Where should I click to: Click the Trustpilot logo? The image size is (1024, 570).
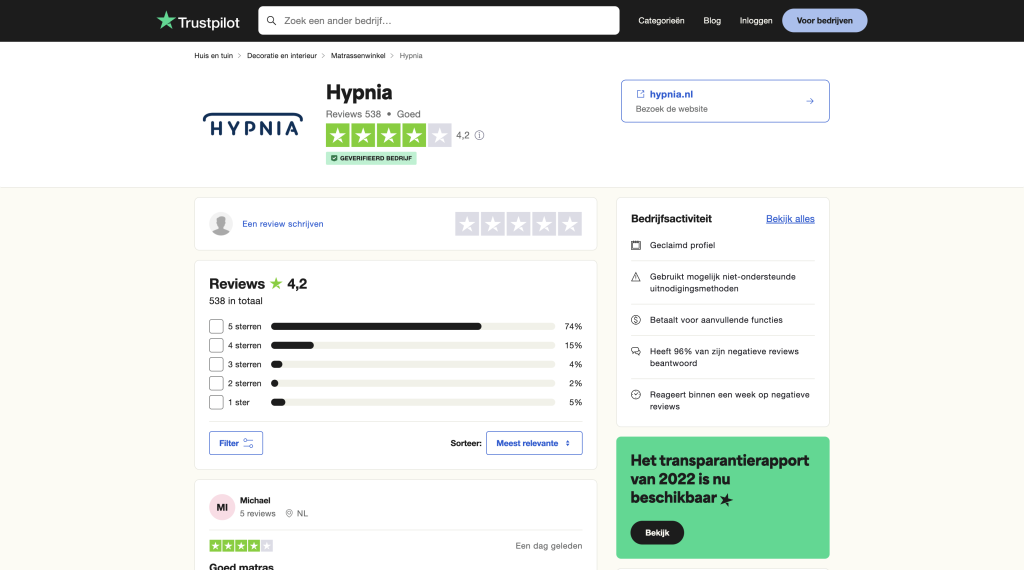tap(199, 21)
